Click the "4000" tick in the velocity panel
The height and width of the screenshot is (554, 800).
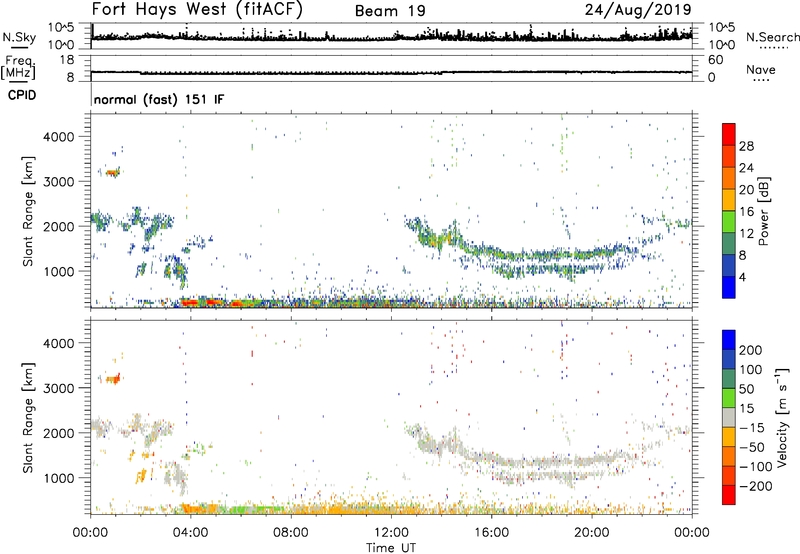(59, 343)
